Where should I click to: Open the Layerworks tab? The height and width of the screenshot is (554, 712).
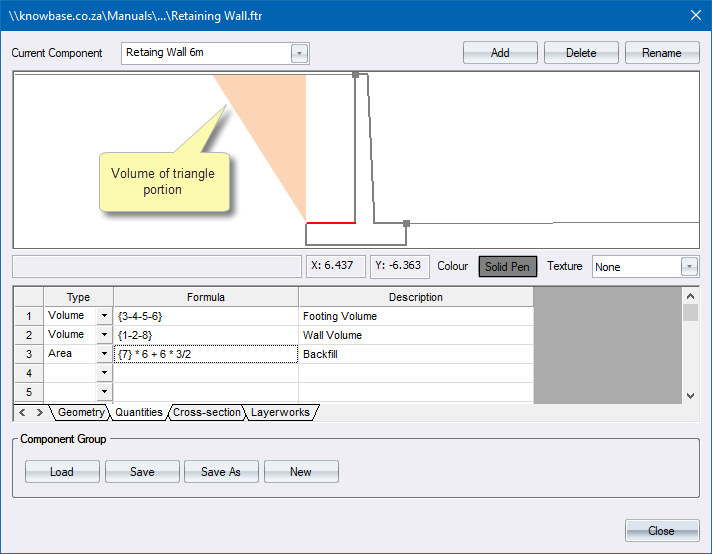tap(280, 412)
